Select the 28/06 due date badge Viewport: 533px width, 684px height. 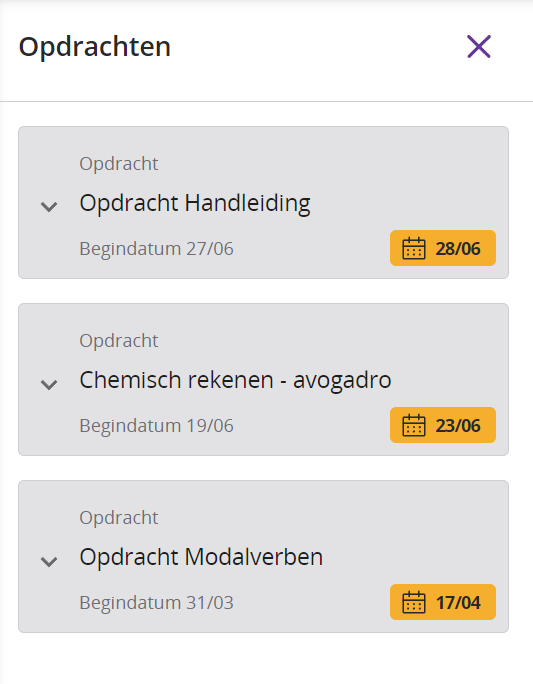click(x=443, y=248)
